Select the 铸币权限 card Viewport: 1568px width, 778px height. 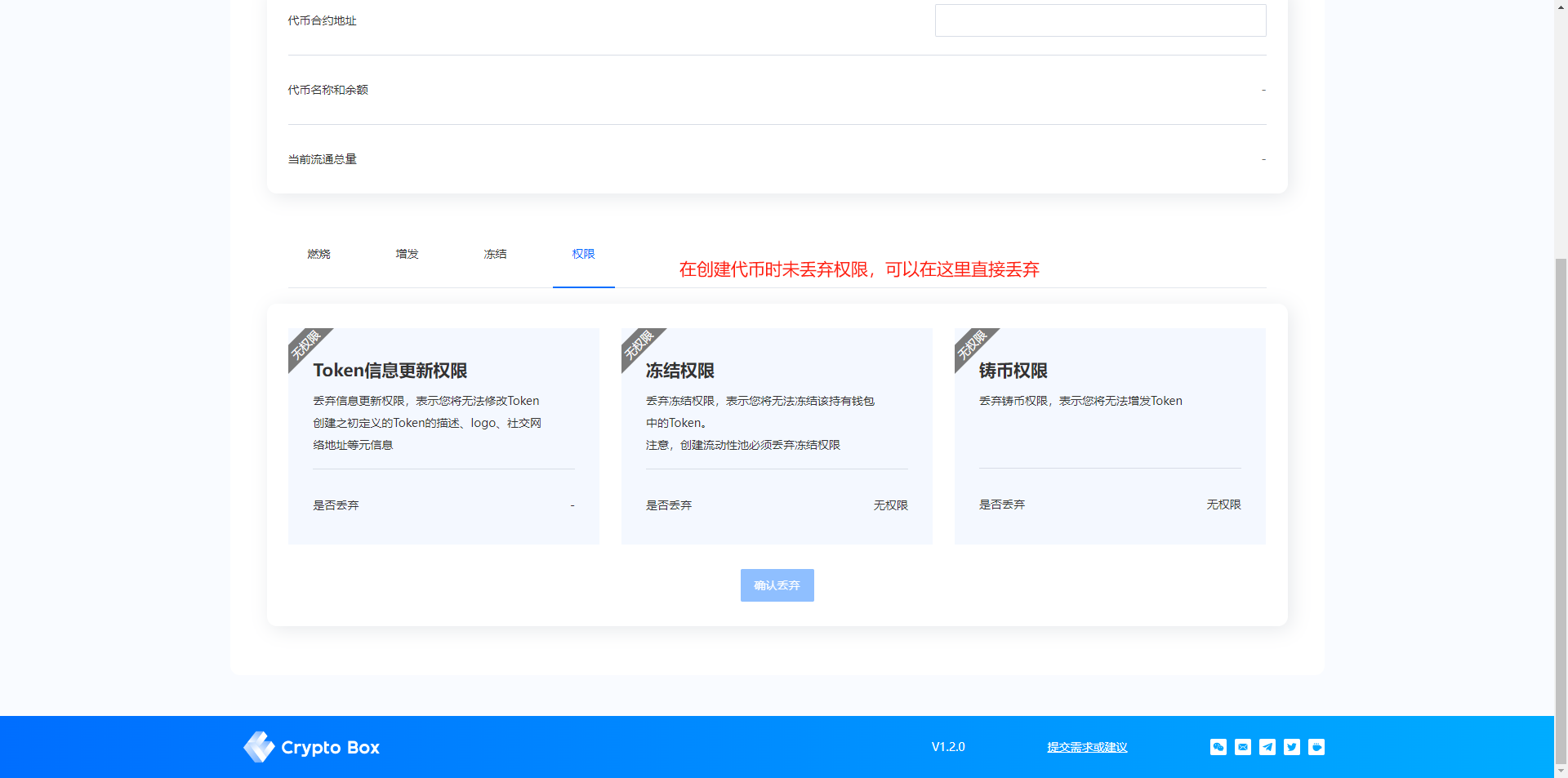coord(1110,436)
